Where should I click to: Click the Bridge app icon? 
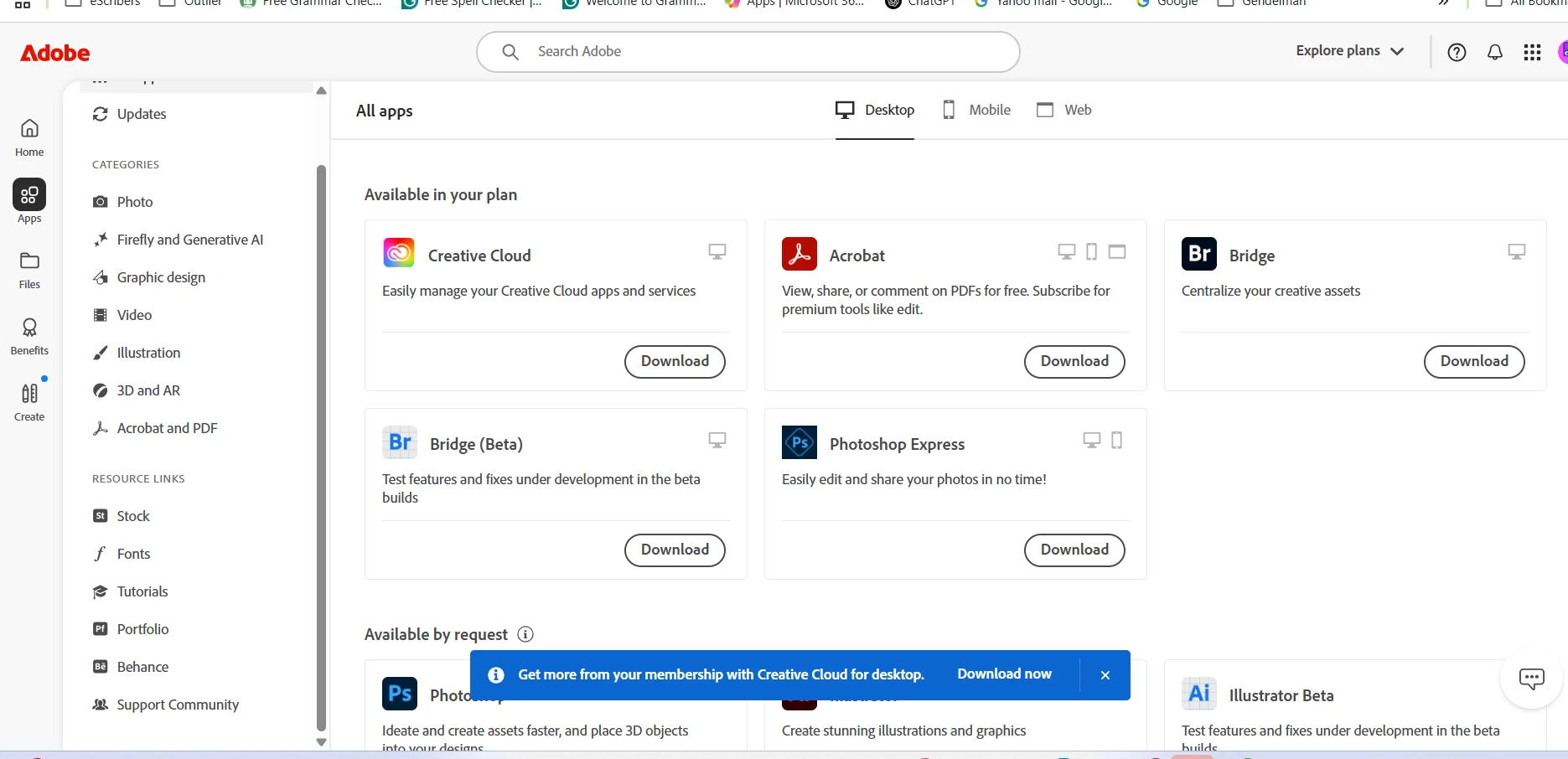[x=1199, y=254]
